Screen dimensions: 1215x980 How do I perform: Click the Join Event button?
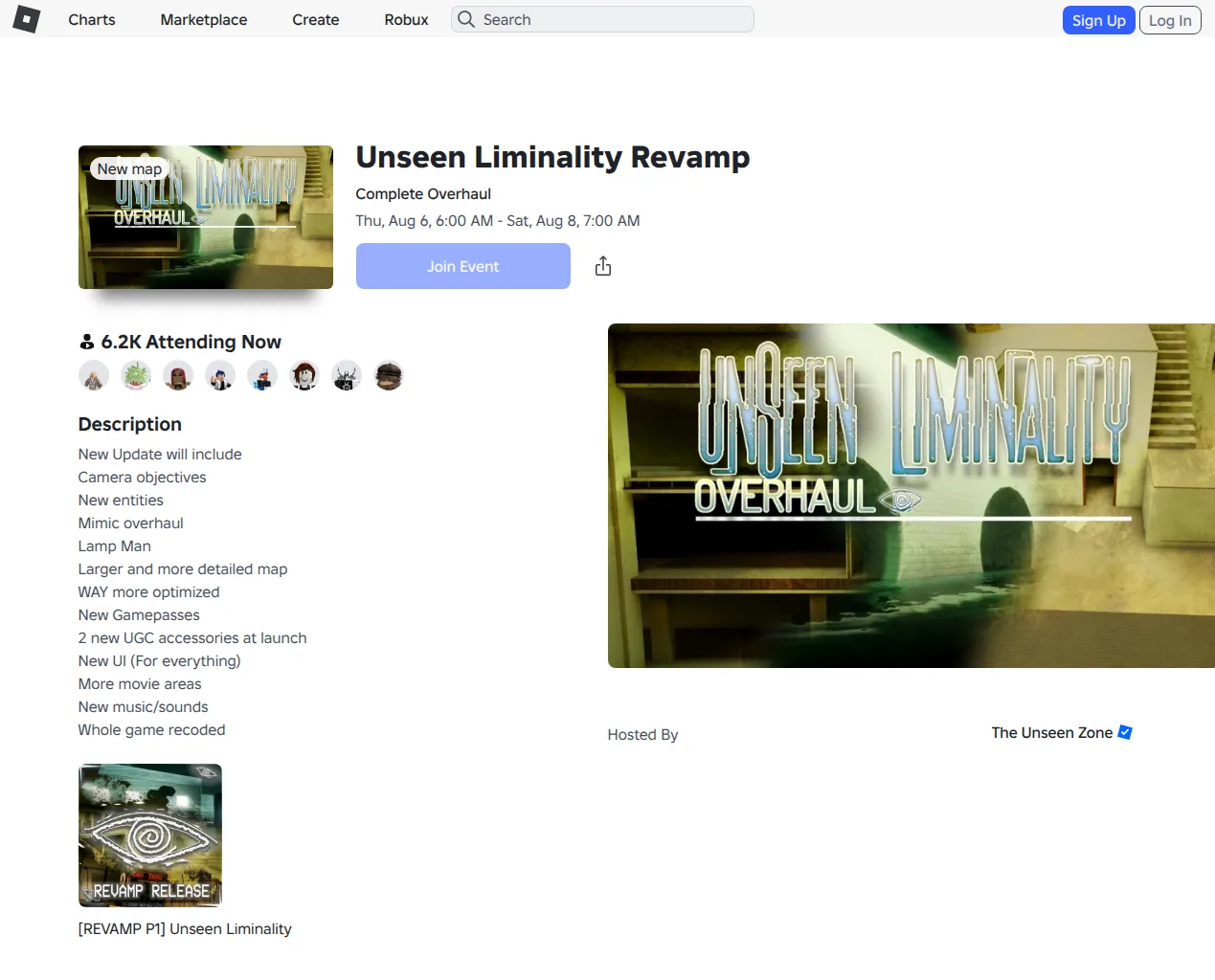(463, 266)
